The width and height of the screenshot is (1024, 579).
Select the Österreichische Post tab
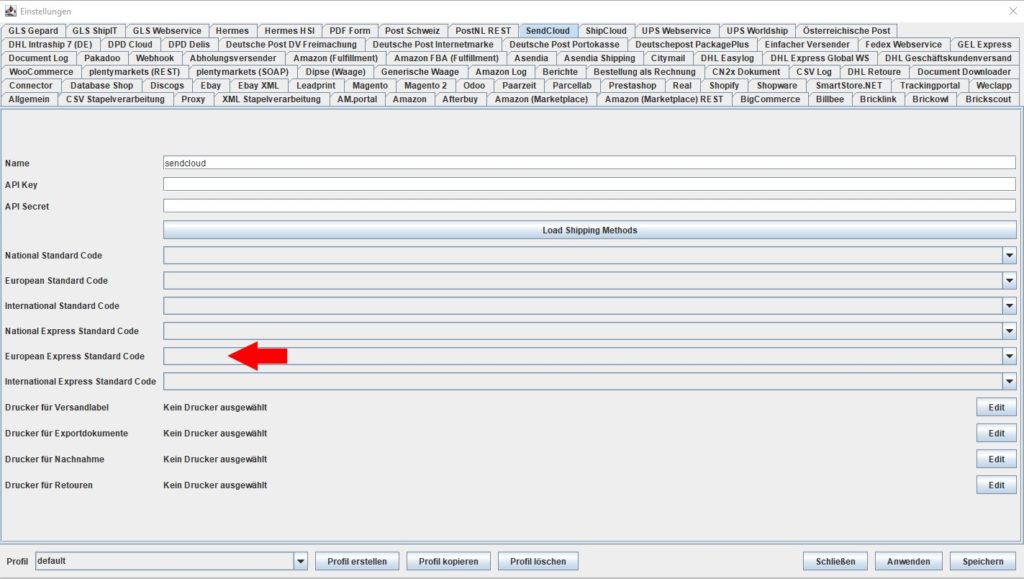(846, 31)
